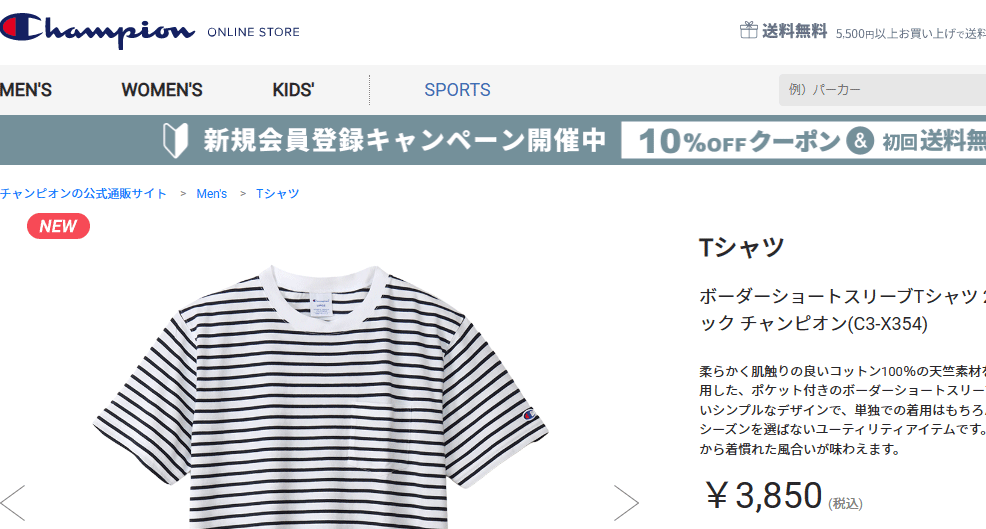Screen dimensions: 986x529
Task: Click the search field with パーカー placeholder
Action: pos(882,90)
